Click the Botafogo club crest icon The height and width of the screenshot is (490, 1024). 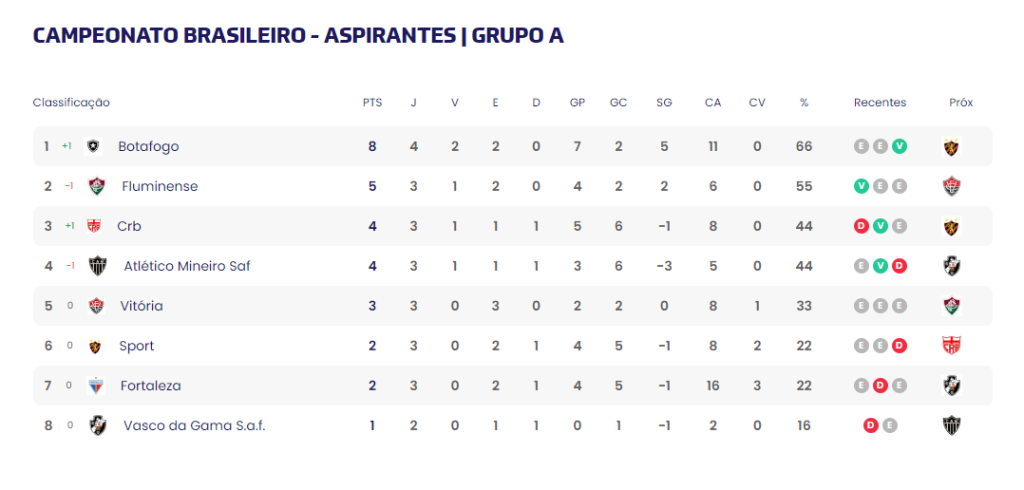pyautogui.click(x=94, y=146)
